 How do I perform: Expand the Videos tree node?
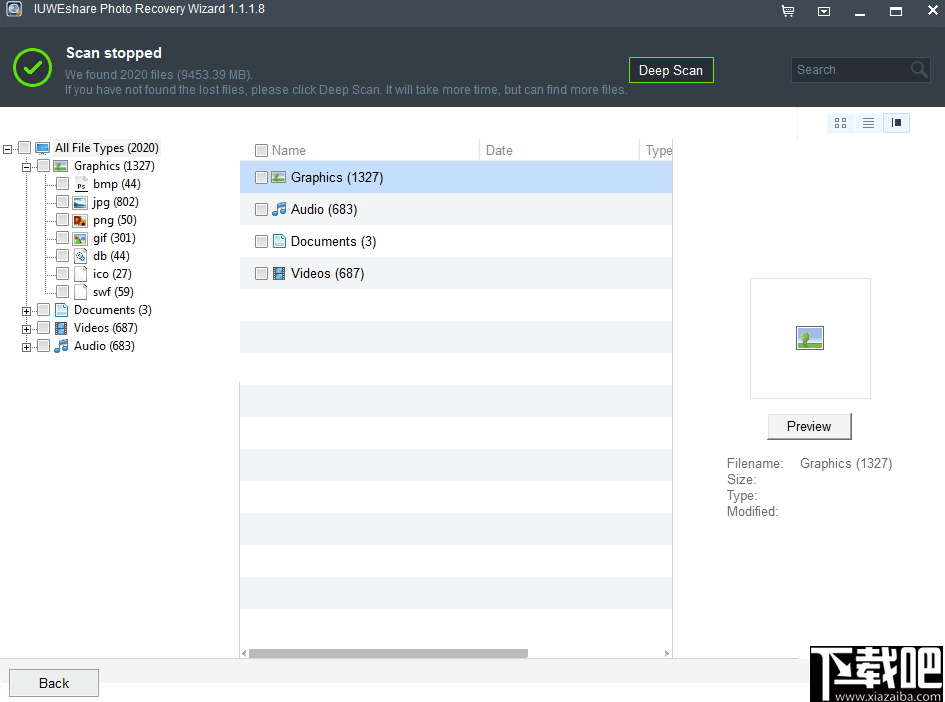click(24, 327)
